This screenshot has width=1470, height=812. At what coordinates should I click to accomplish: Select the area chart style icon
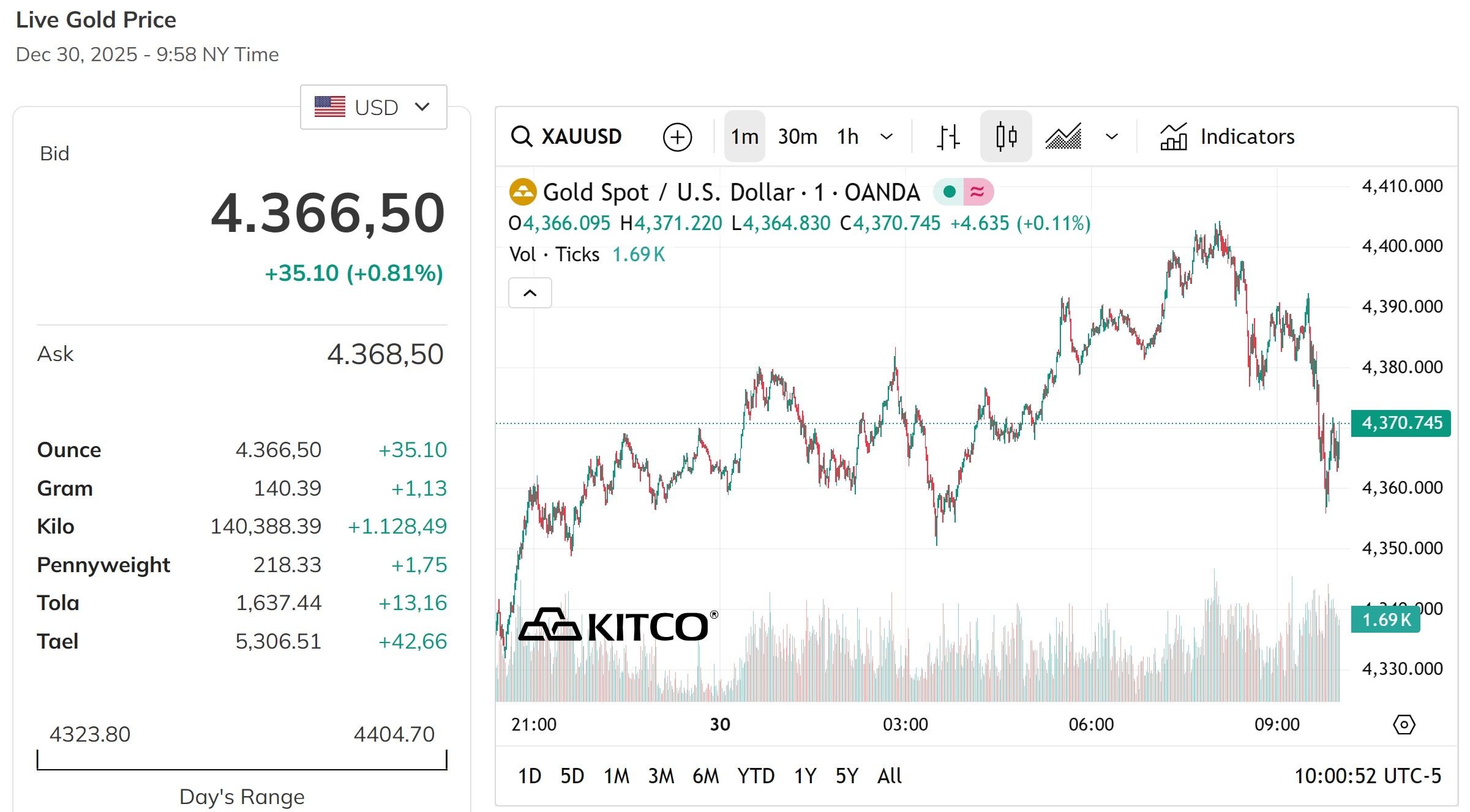click(1063, 136)
